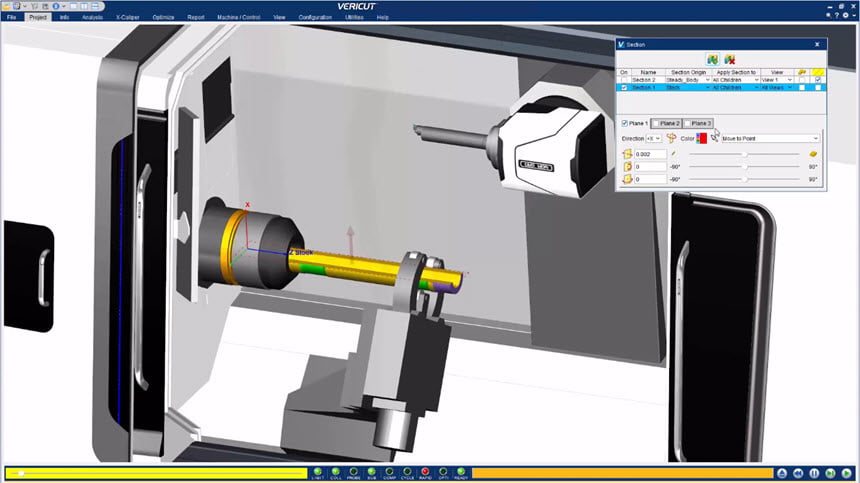The height and width of the screenshot is (483, 860).
Task: Open the Utilities menu
Action: tap(354, 17)
